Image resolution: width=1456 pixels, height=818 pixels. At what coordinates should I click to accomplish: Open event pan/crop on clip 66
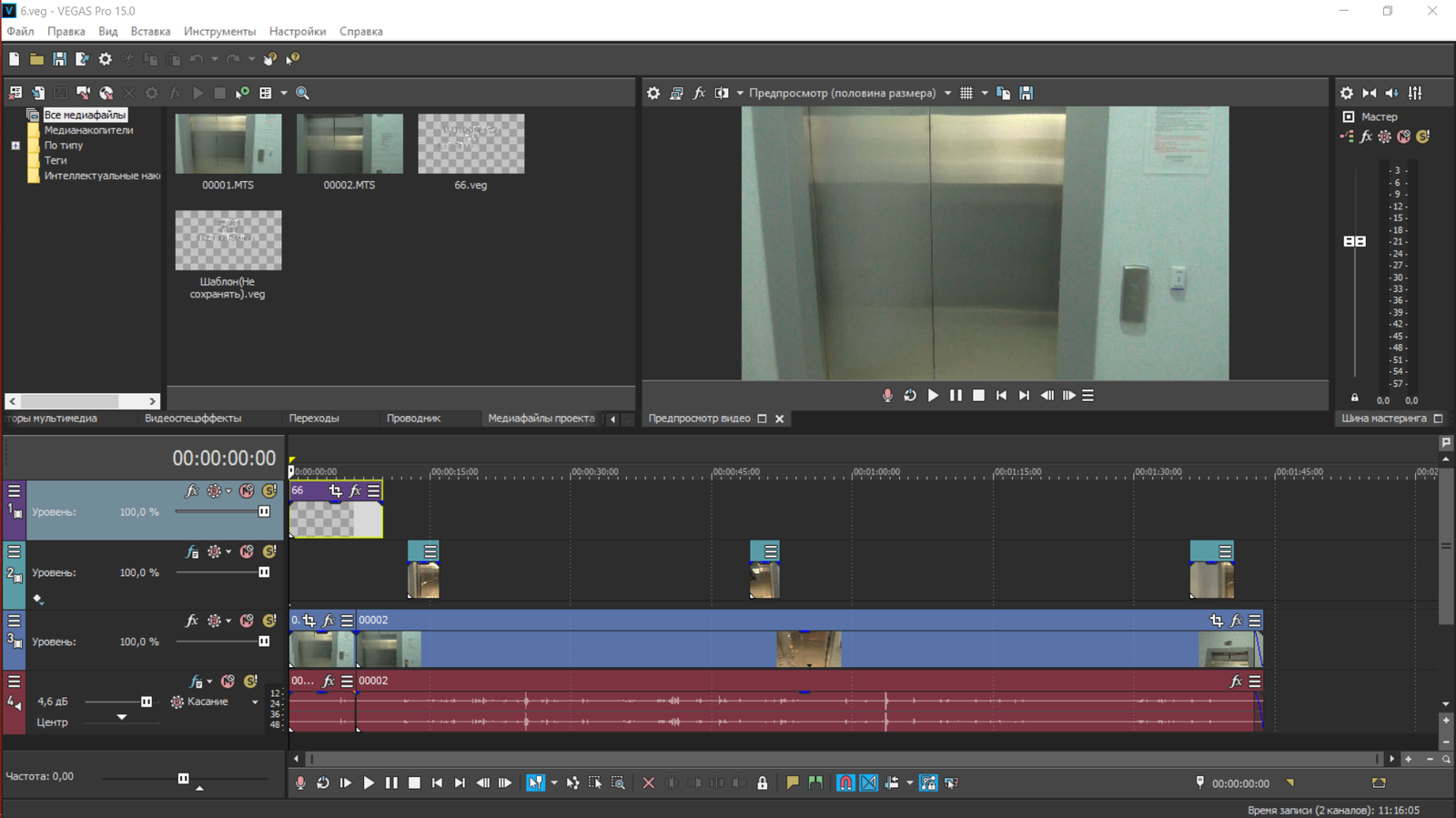click(335, 490)
